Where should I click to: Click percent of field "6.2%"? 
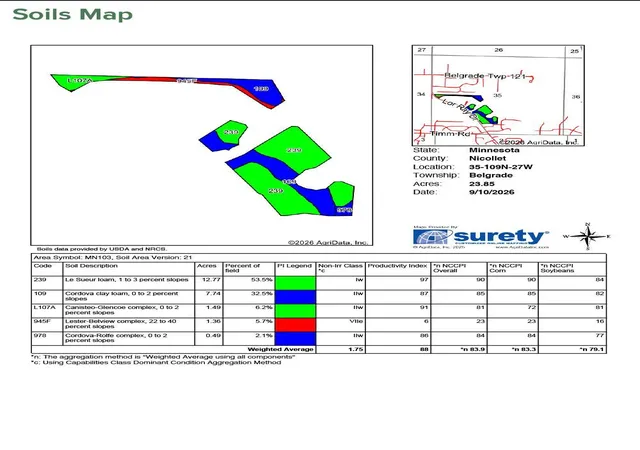pyautogui.click(x=264, y=307)
